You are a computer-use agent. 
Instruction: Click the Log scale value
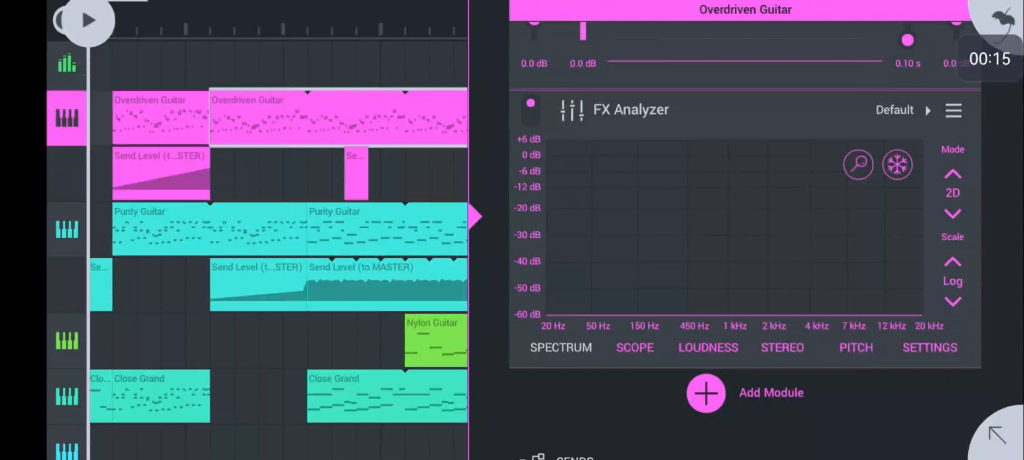click(x=953, y=281)
